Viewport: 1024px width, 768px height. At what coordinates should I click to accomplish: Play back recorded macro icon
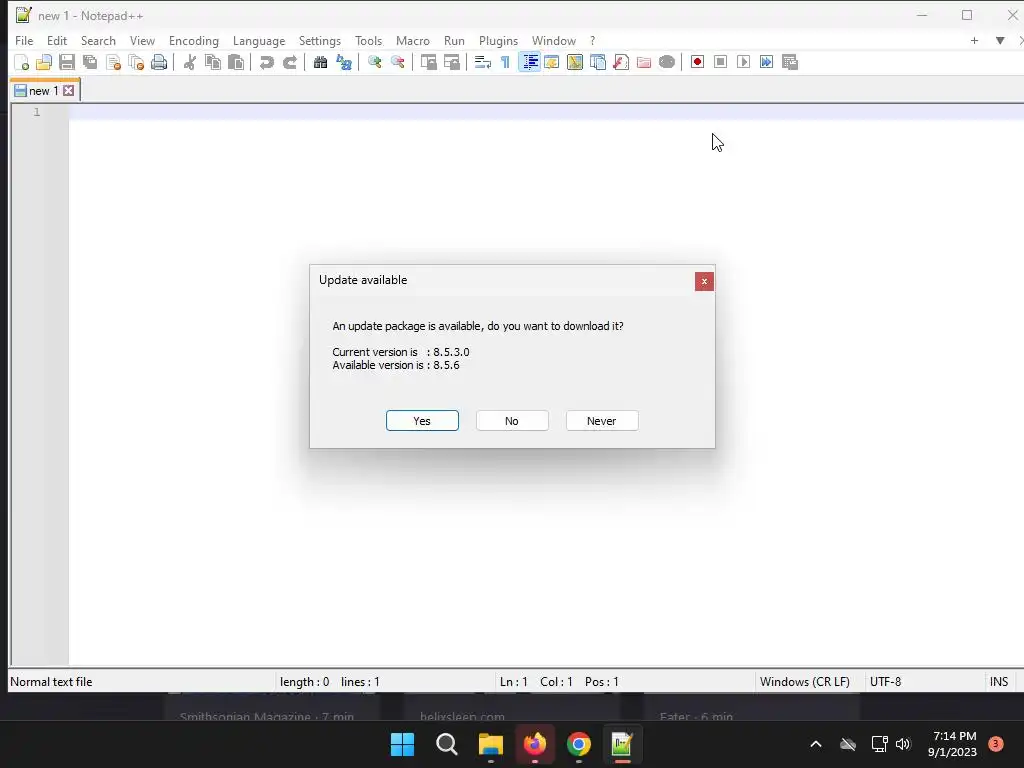[743, 62]
